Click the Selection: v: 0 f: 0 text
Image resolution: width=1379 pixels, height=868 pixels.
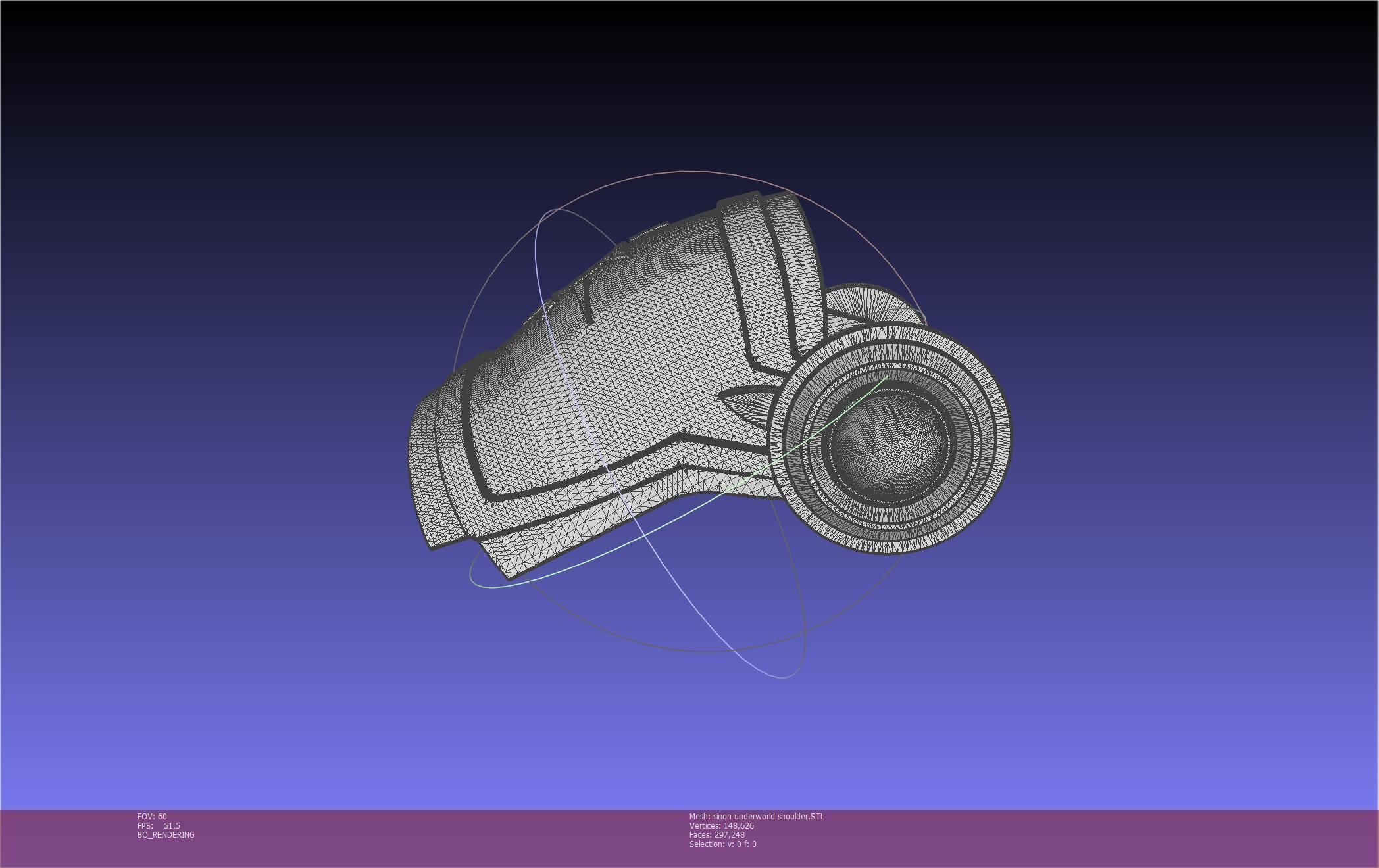tap(723, 844)
